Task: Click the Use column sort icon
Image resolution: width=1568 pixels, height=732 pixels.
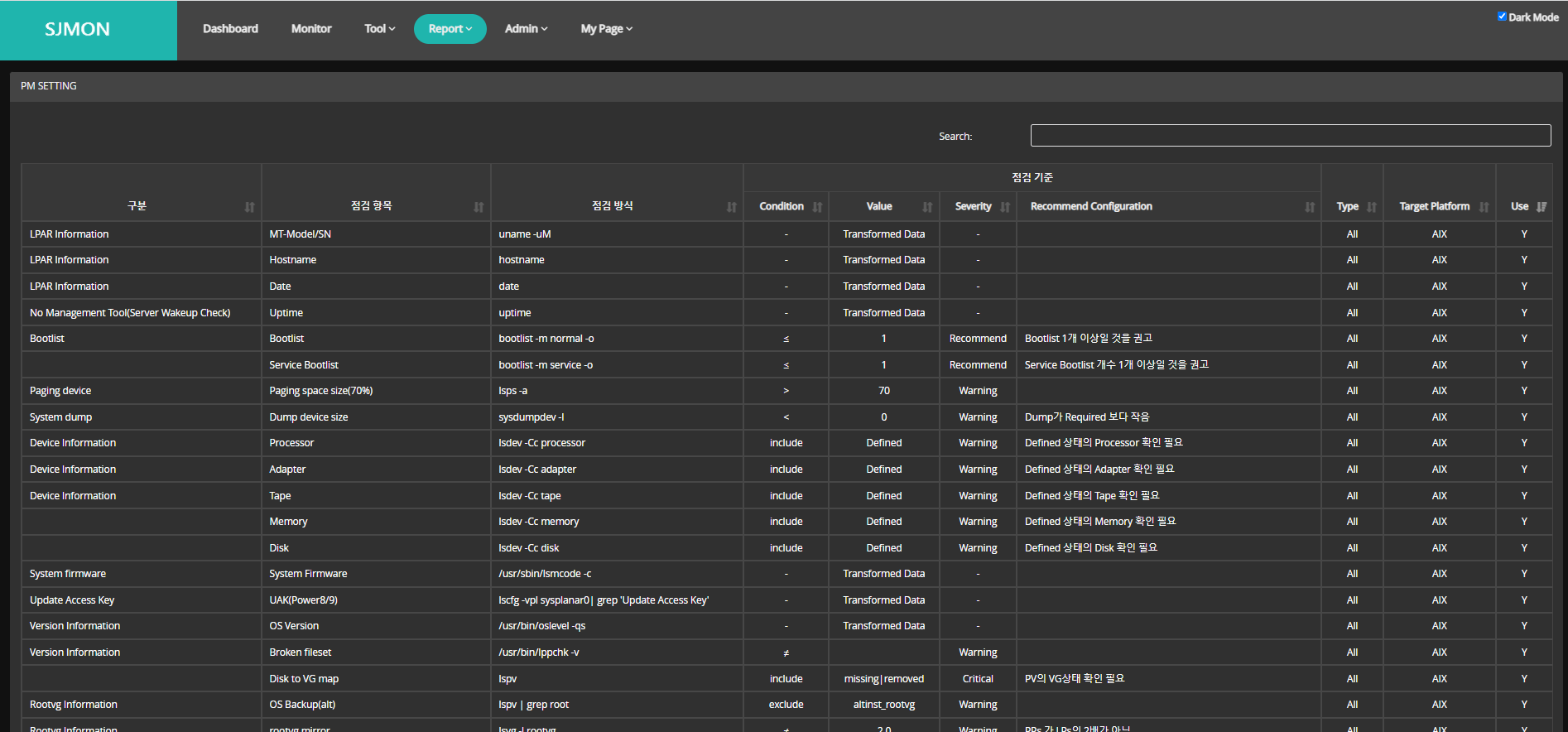Action: 1541,207
